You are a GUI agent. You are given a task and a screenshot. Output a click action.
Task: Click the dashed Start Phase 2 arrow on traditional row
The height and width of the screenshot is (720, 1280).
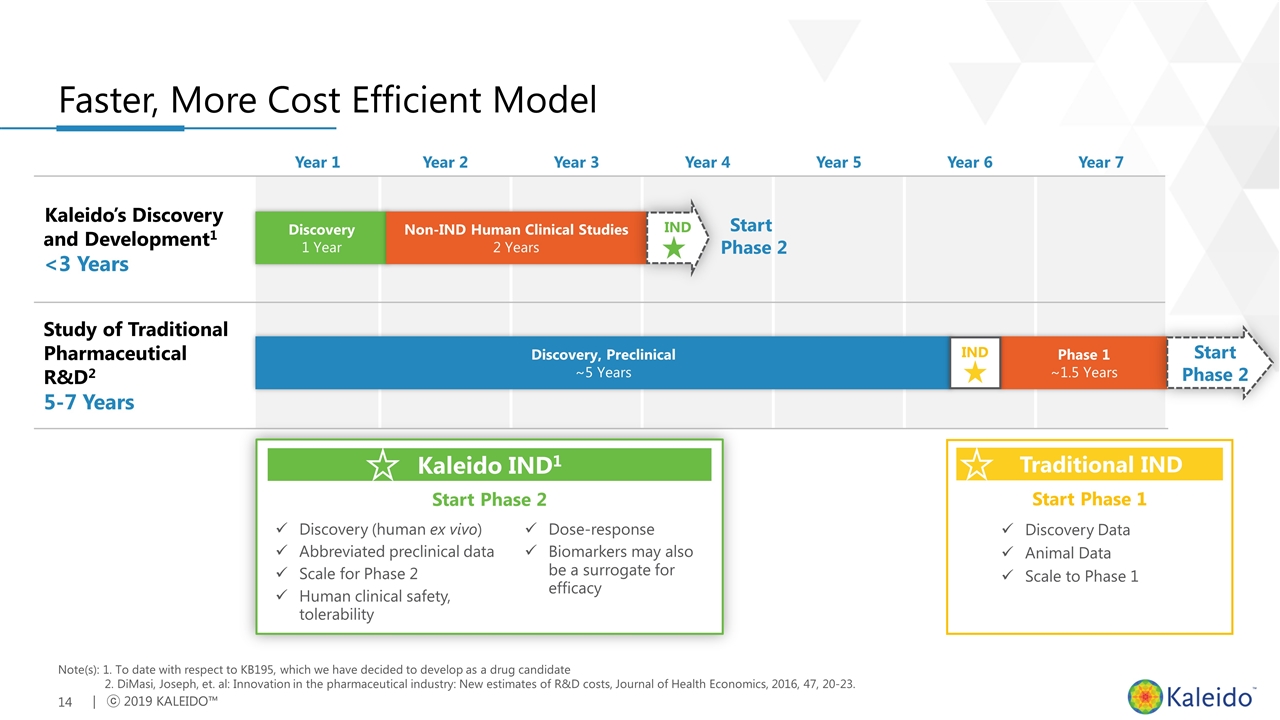click(x=1220, y=363)
